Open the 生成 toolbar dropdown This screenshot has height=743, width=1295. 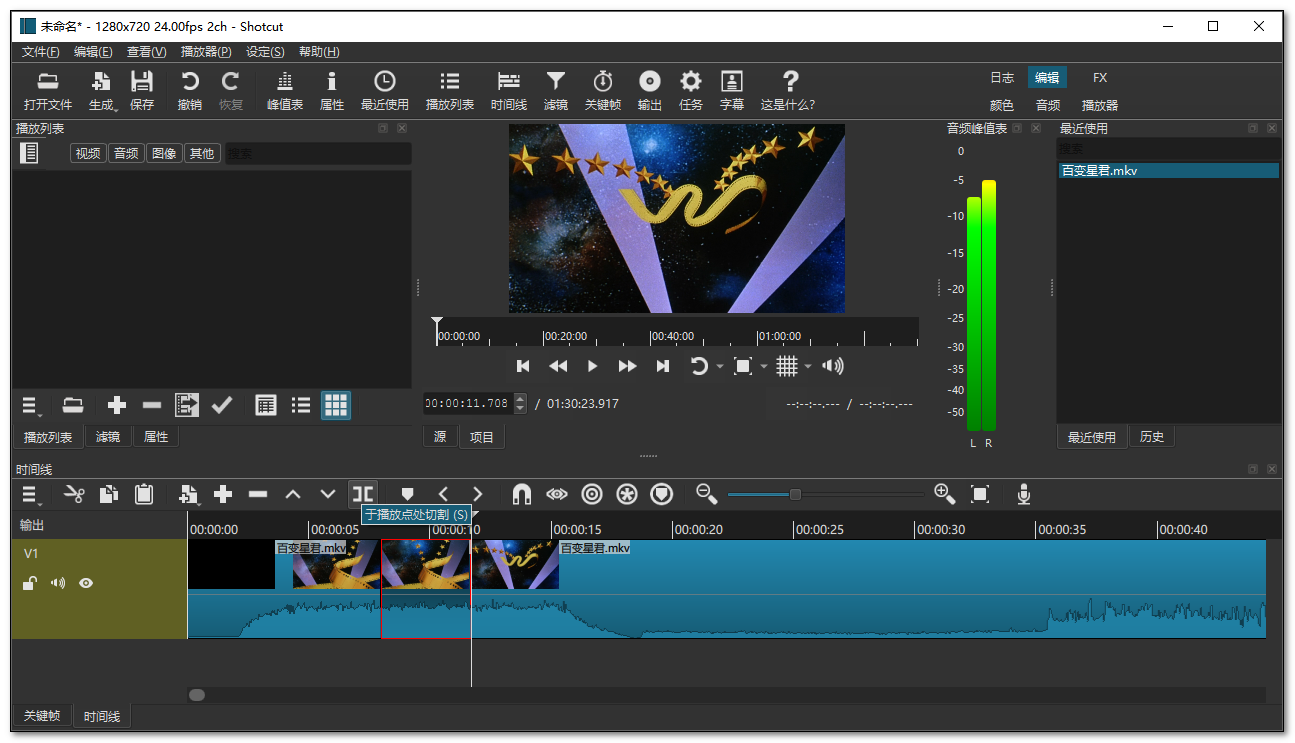(x=102, y=91)
